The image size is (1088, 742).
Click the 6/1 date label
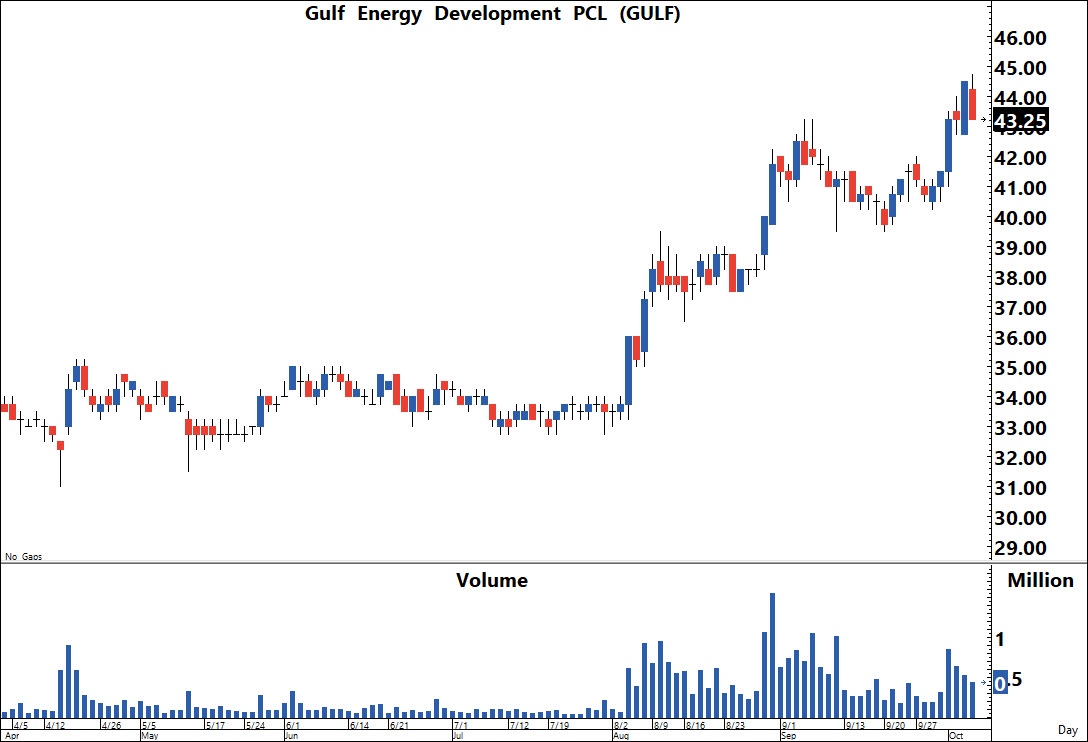293,725
